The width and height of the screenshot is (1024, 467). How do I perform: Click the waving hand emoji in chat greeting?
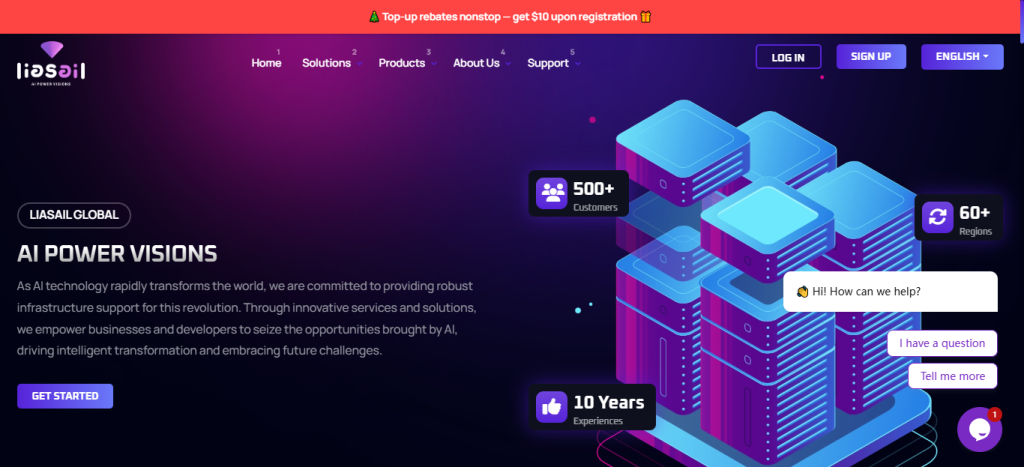[802, 292]
